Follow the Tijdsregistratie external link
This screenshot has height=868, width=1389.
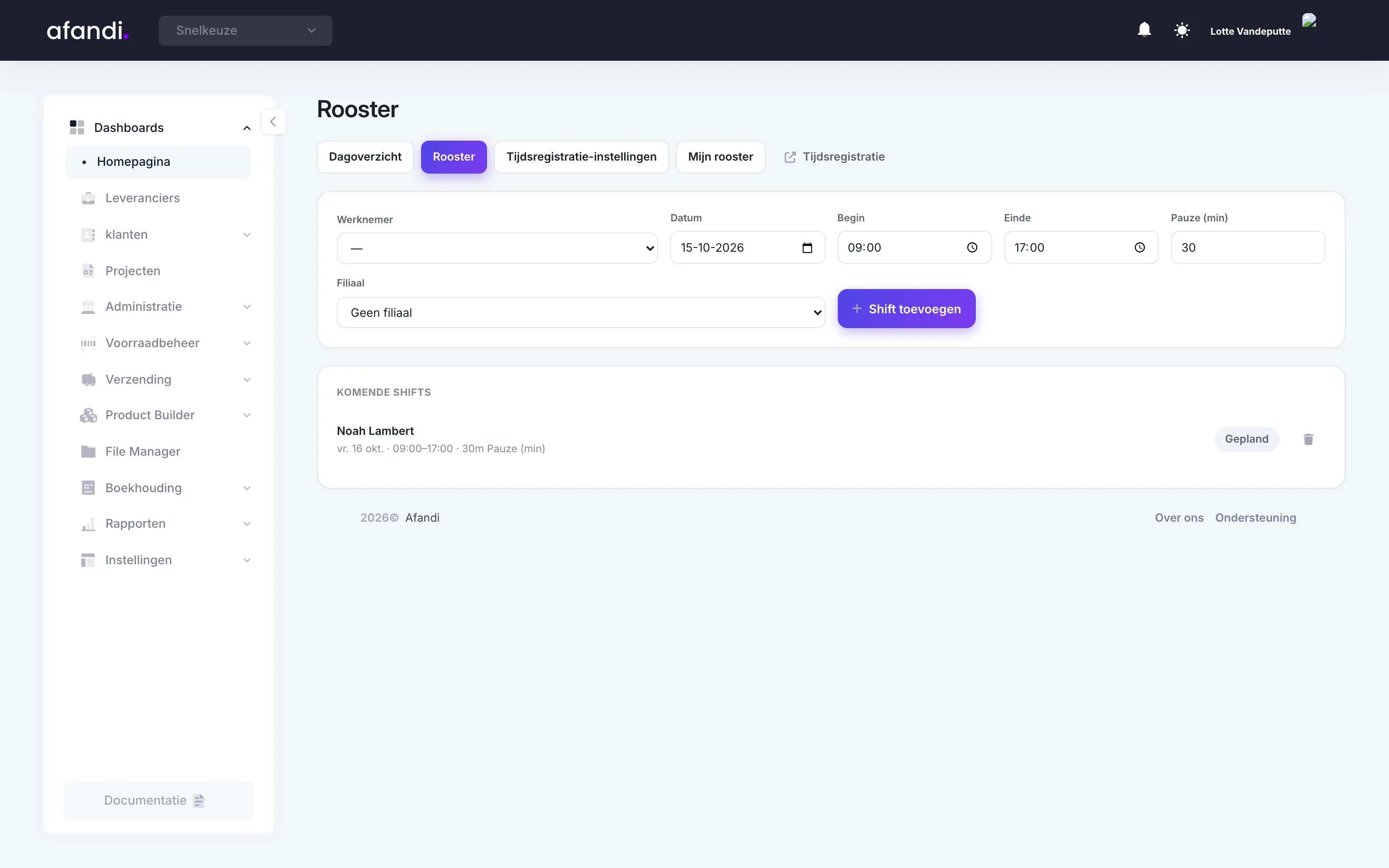(835, 157)
